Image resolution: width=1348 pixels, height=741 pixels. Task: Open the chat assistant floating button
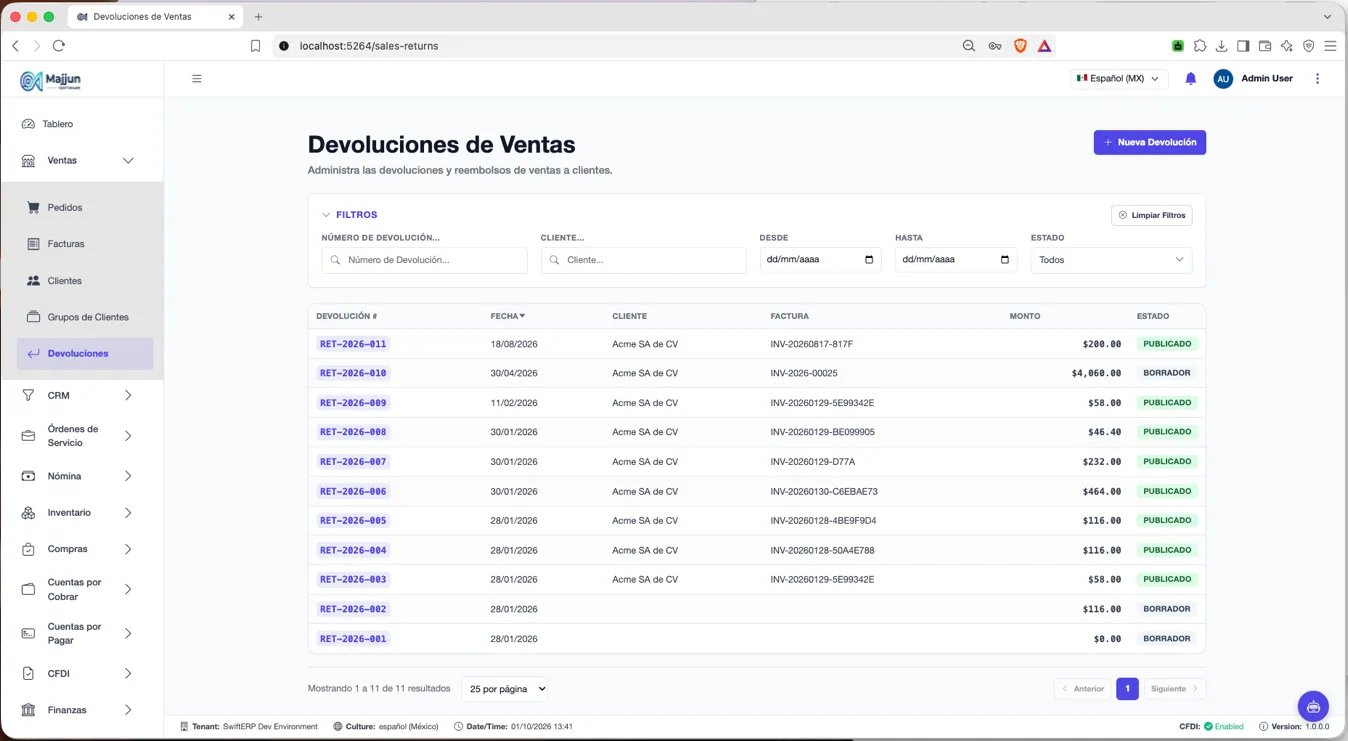pyautogui.click(x=1313, y=707)
